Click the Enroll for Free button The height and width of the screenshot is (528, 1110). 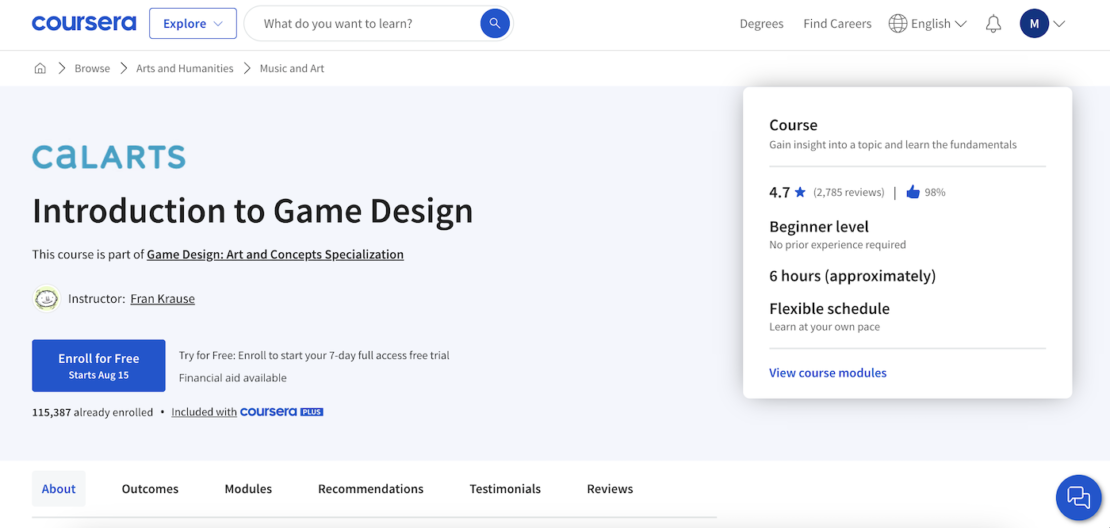click(98, 366)
